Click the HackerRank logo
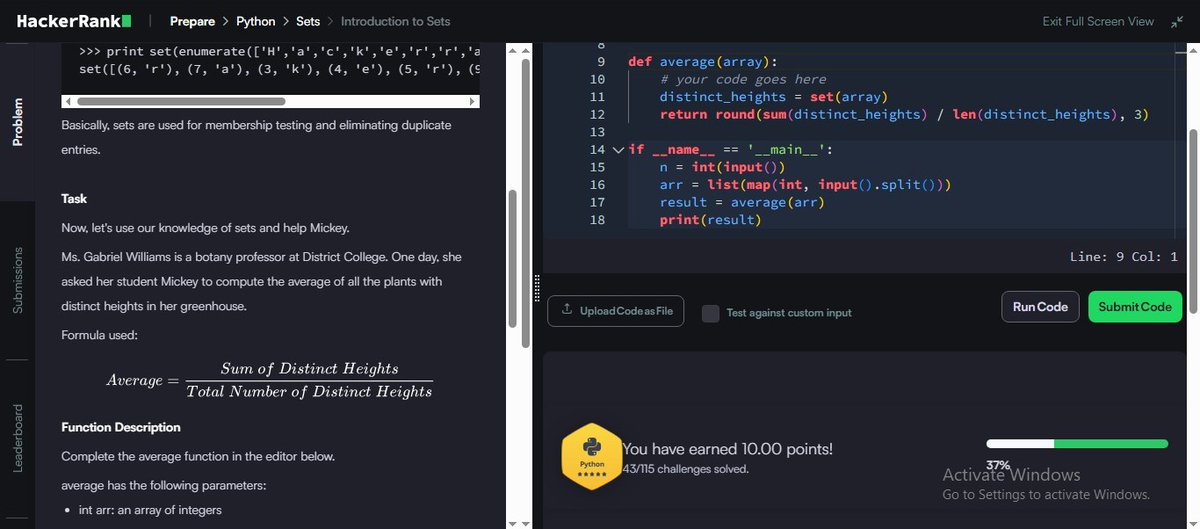The height and width of the screenshot is (529, 1200). point(73,20)
